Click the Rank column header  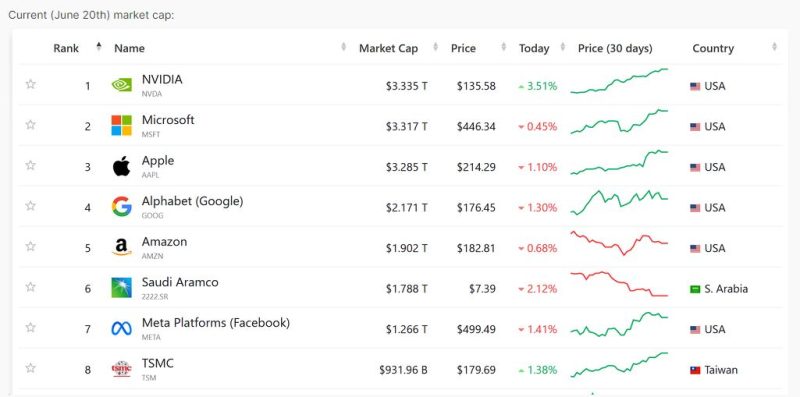pyautogui.click(x=66, y=48)
